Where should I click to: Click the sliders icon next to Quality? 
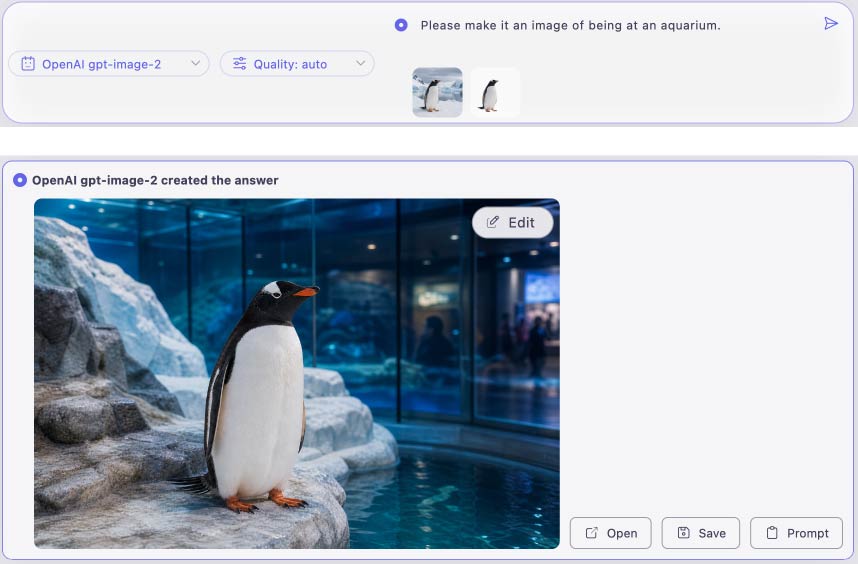240,64
